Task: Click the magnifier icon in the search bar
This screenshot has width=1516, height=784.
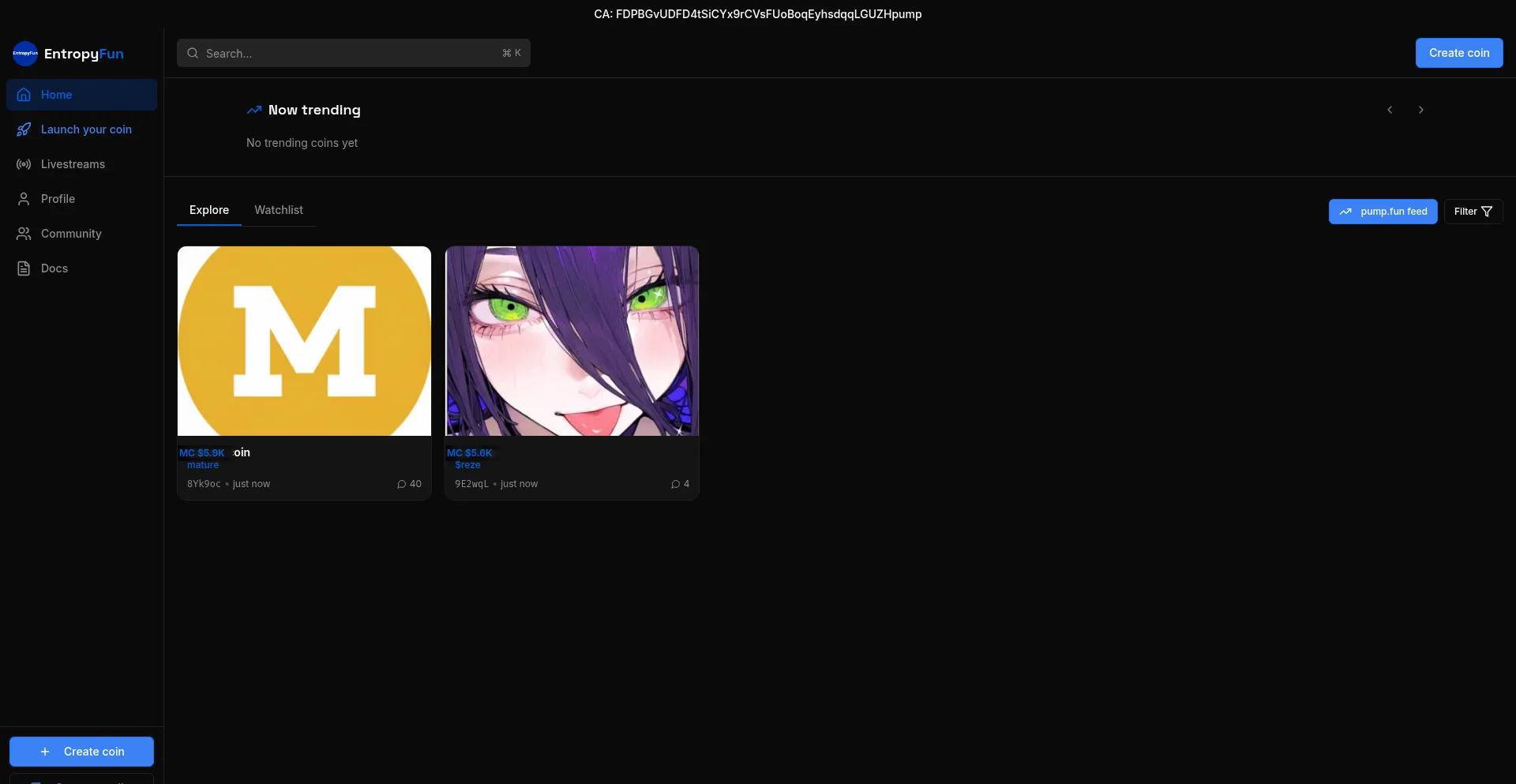Action: (193, 53)
